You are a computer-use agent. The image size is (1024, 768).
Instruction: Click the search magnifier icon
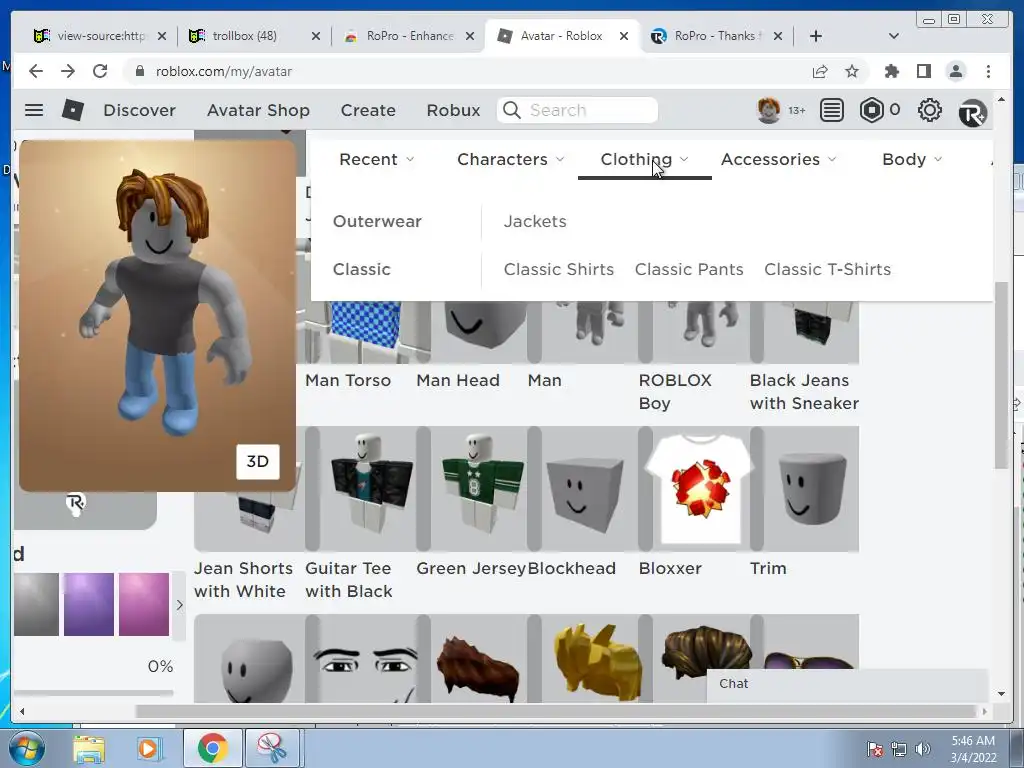(x=512, y=110)
